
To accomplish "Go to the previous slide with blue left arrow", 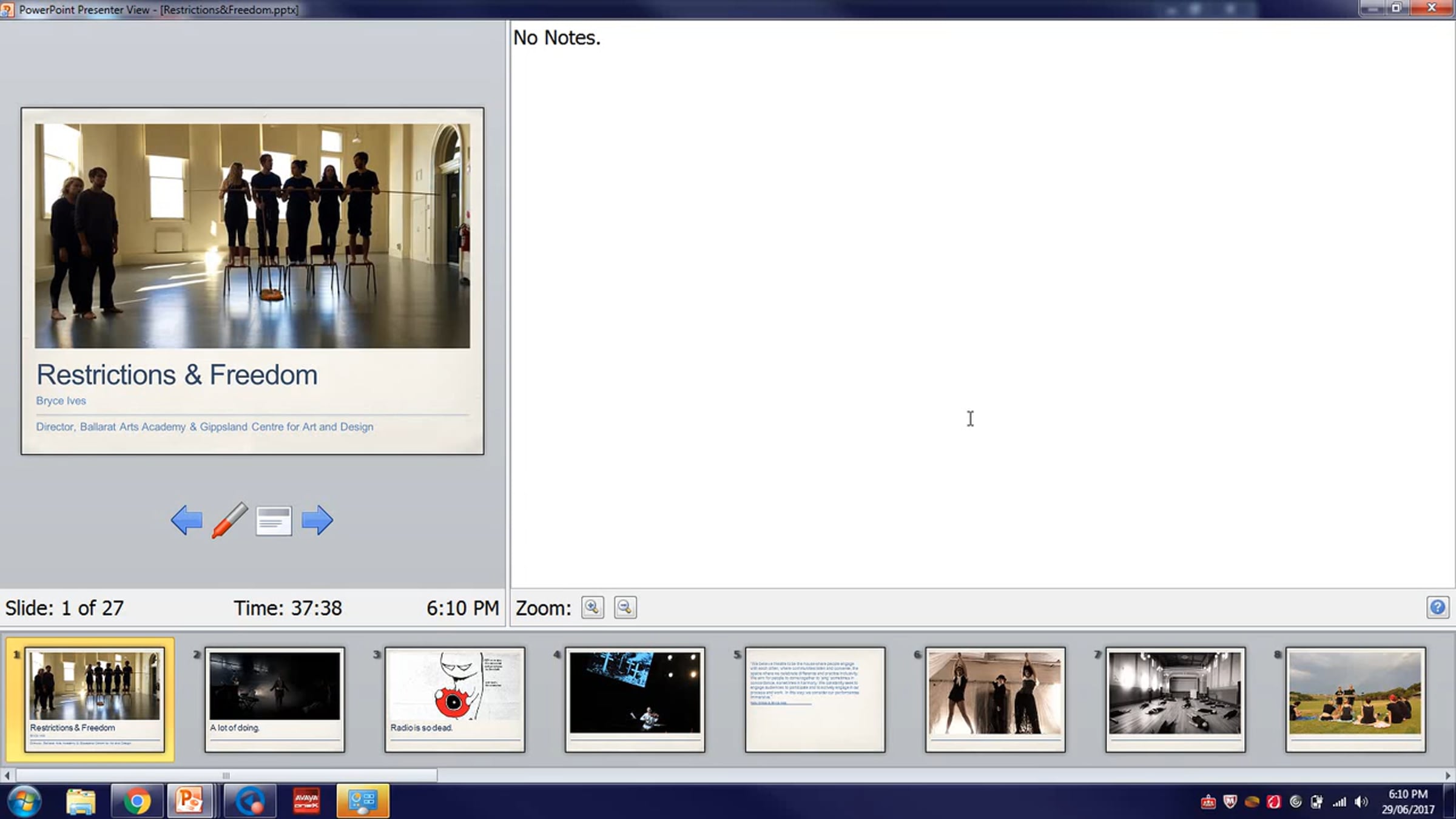I will (x=187, y=521).
